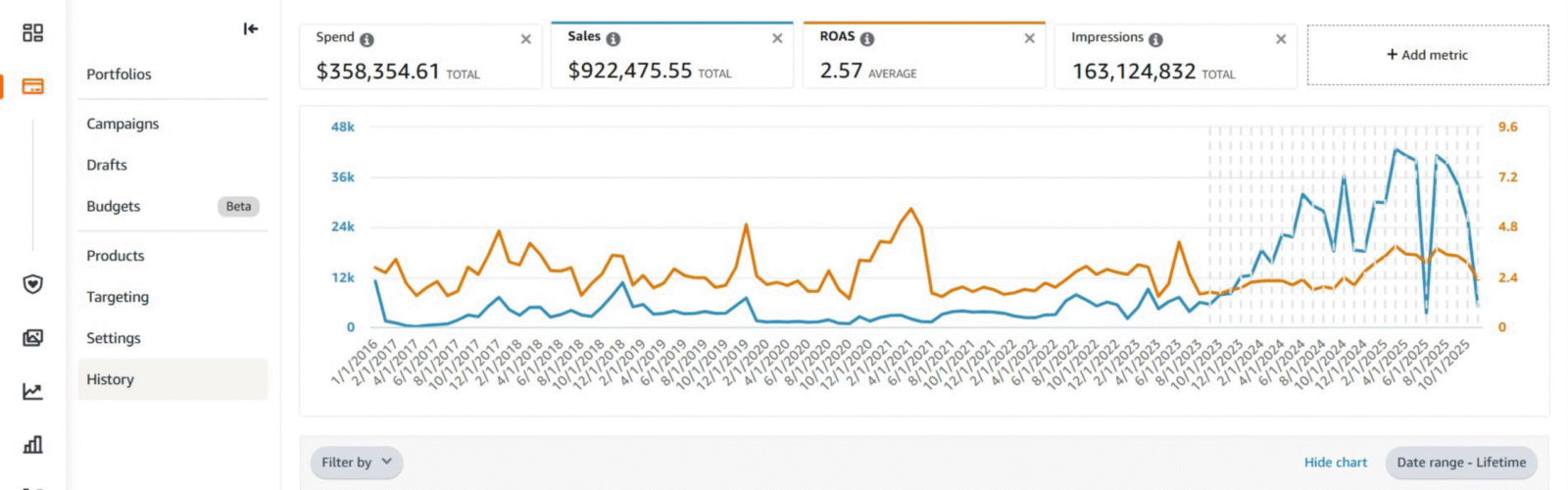This screenshot has width=1568, height=490.
Task: Open the image gallery icon in left rail
Action: pyautogui.click(x=32, y=338)
